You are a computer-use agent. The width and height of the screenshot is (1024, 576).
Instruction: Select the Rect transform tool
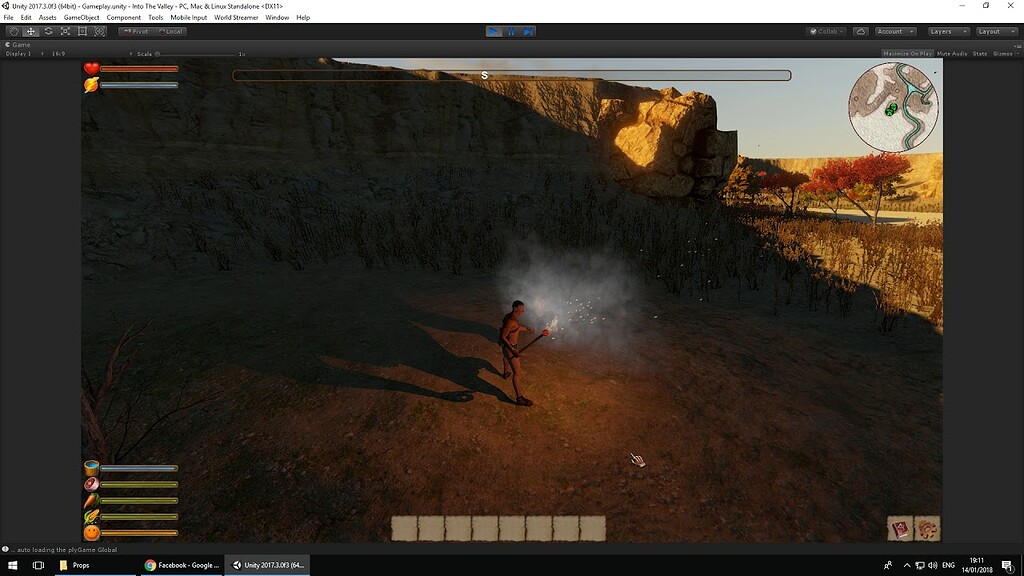(81, 31)
